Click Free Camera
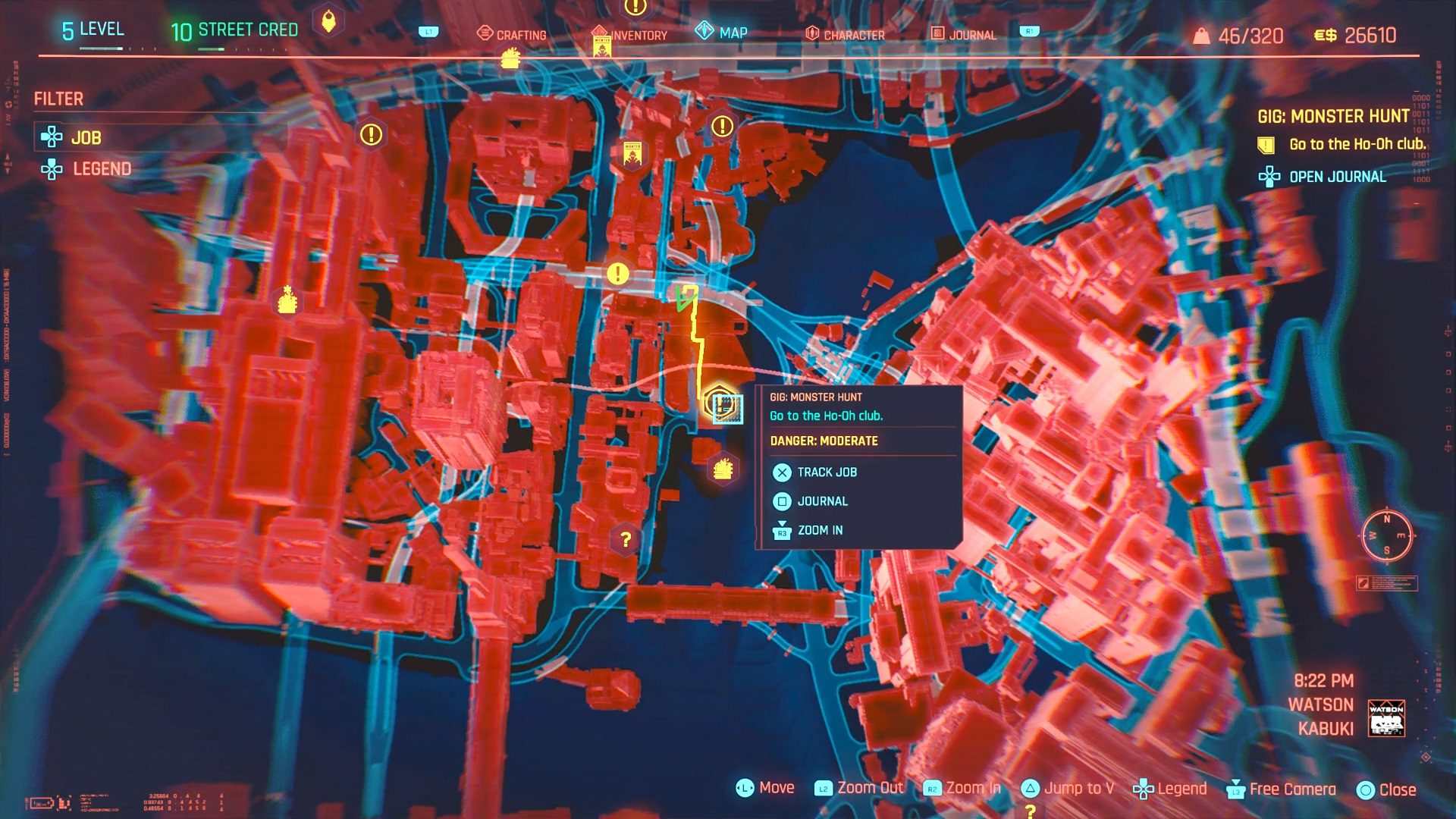1456x819 pixels. coord(1281,789)
